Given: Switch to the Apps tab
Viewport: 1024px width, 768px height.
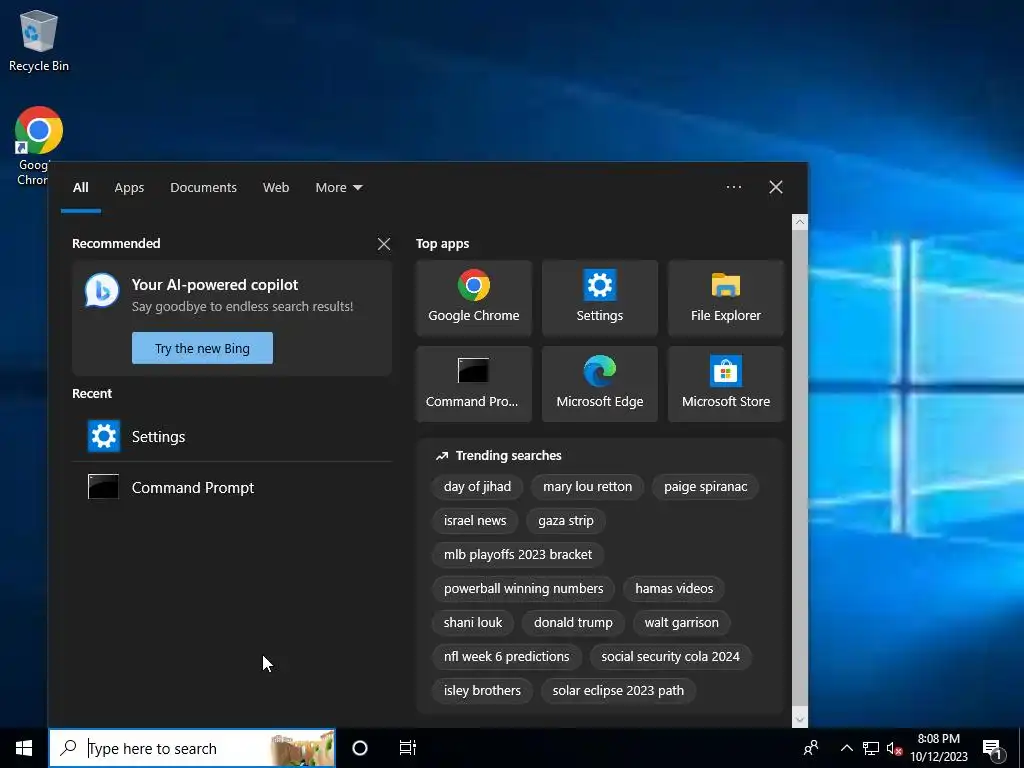Looking at the screenshot, I should pos(129,187).
